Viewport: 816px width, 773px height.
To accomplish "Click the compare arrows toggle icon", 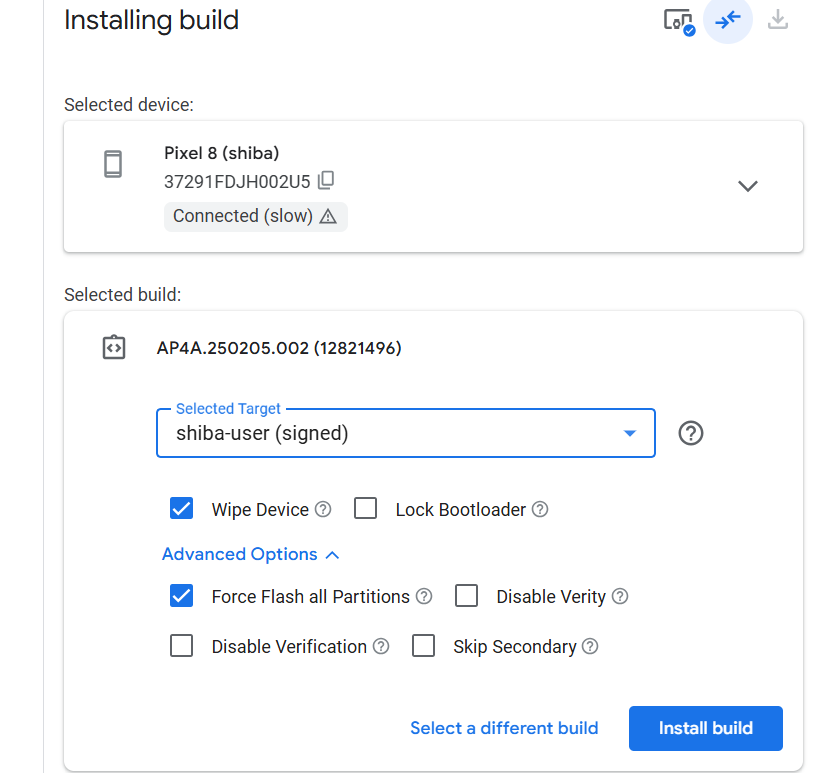I will (x=727, y=20).
